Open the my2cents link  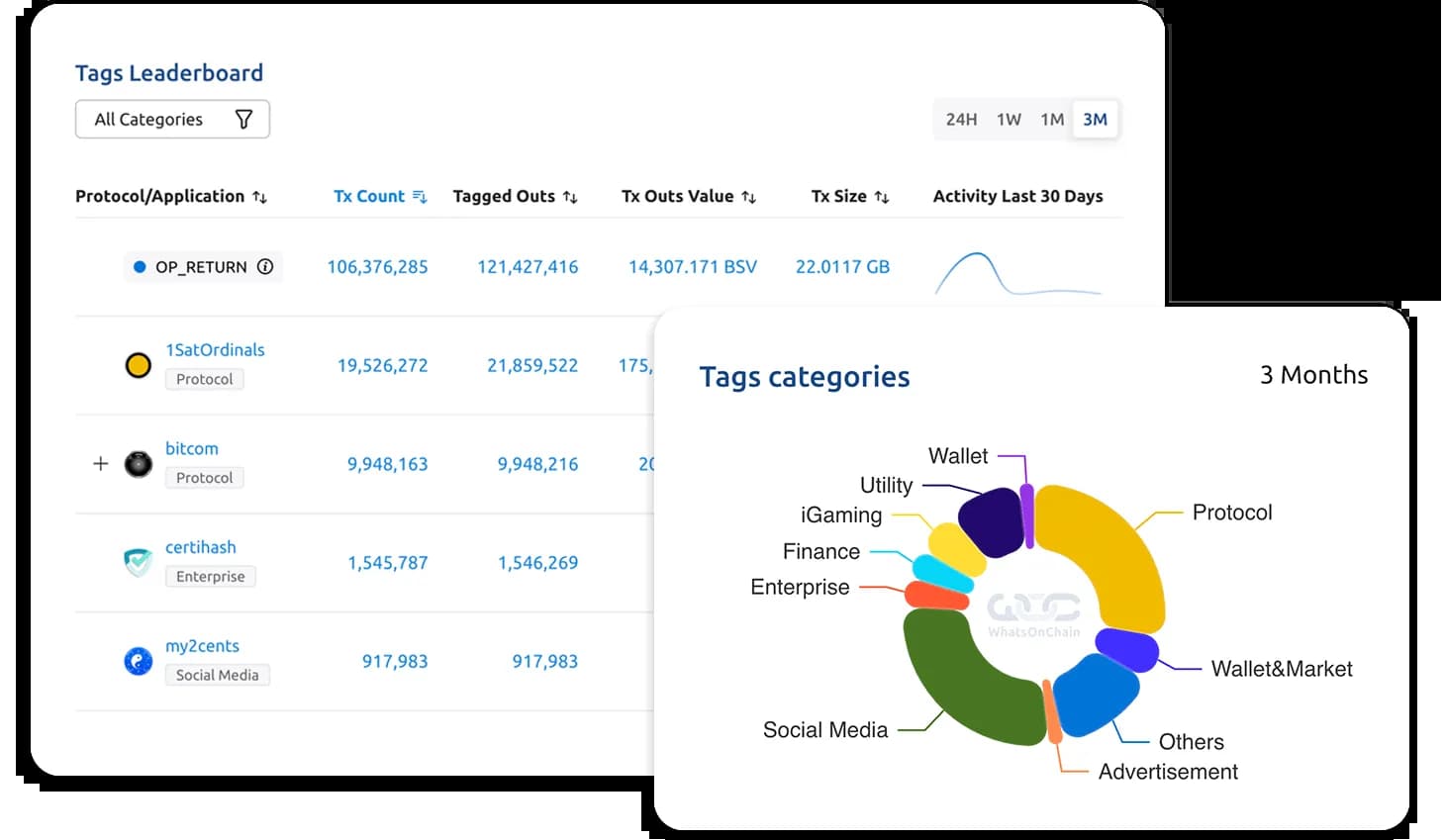click(203, 646)
